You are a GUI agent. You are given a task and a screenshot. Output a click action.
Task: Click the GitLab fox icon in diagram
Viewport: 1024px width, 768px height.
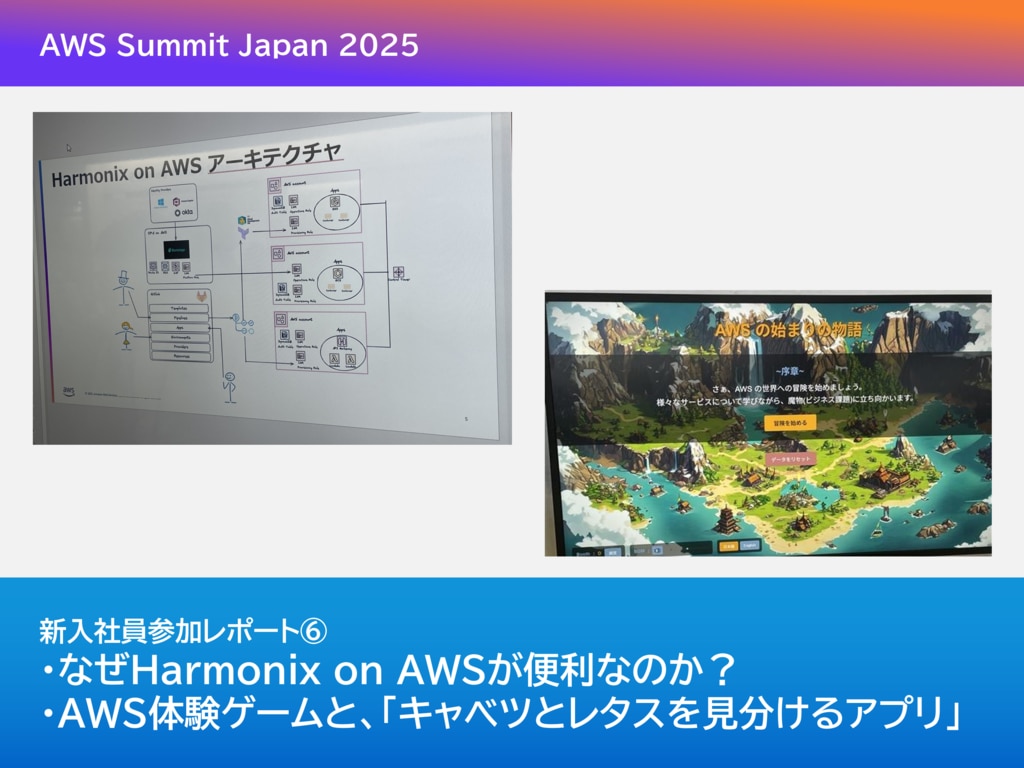click(202, 297)
